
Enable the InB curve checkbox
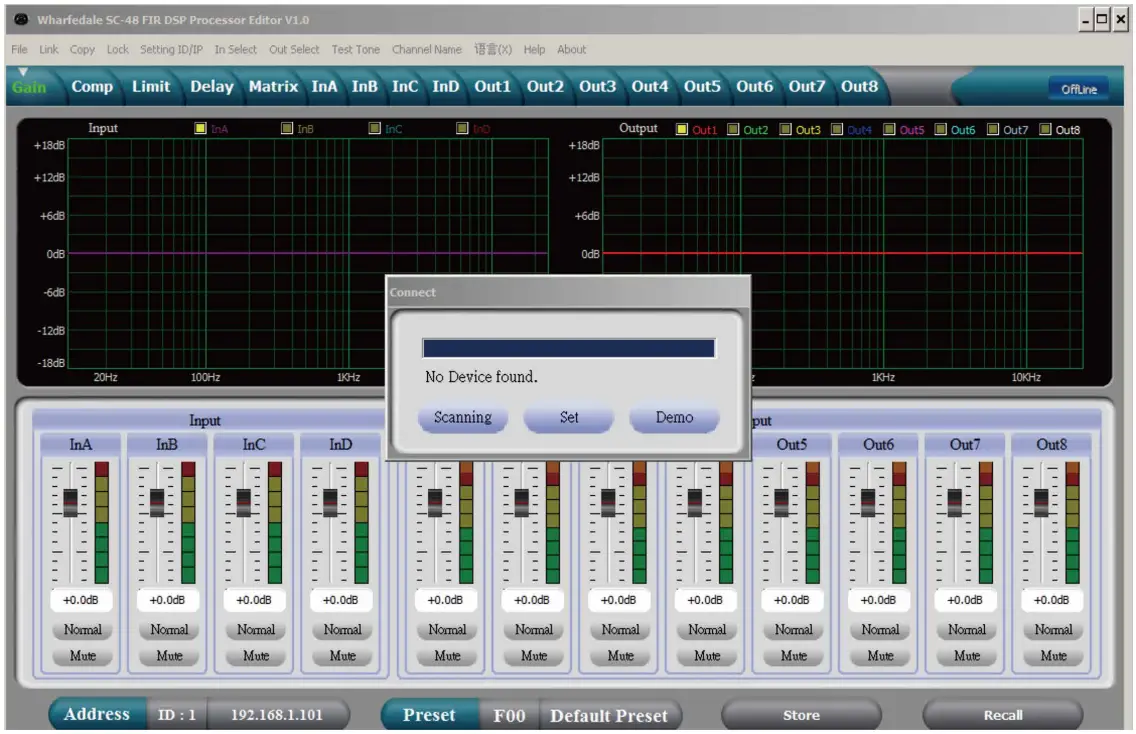(287, 129)
